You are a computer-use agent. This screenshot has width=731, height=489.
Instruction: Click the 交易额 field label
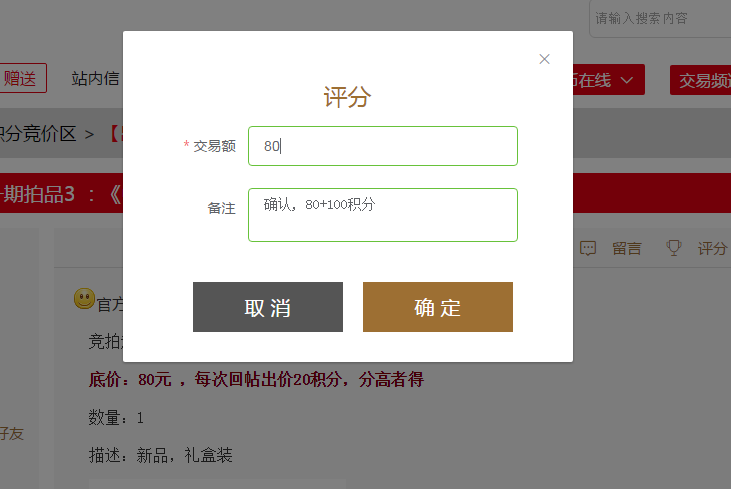[214, 146]
